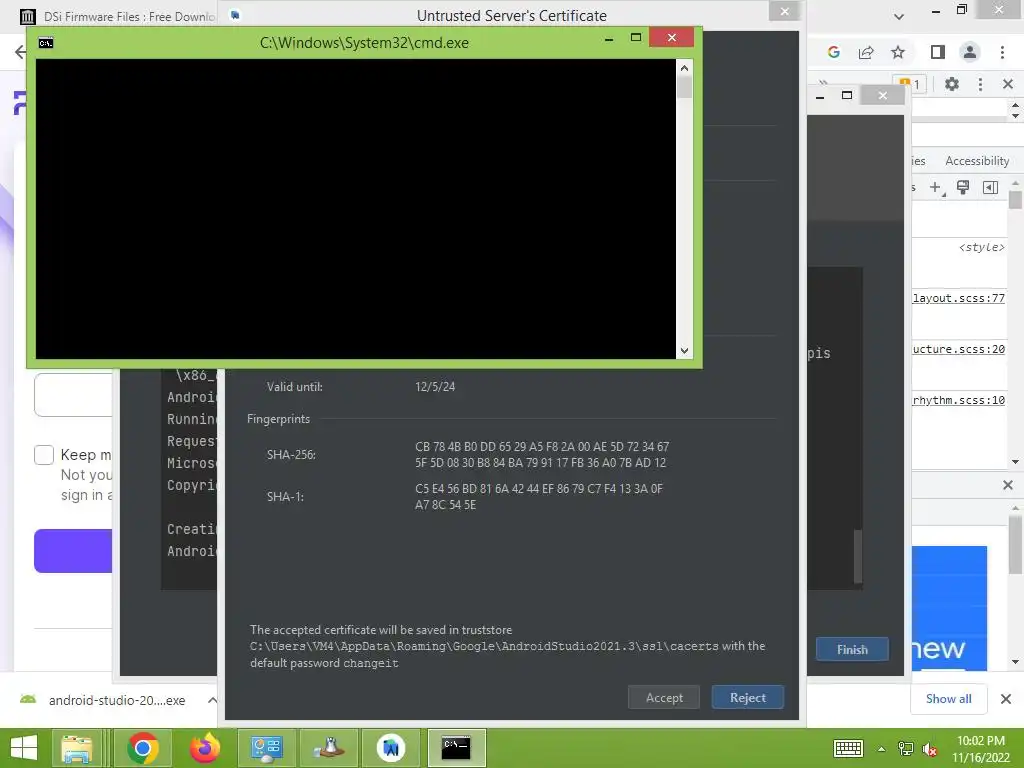The image size is (1024, 768).
Task: Click the DevTools issues counter badge
Action: [912, 83]
